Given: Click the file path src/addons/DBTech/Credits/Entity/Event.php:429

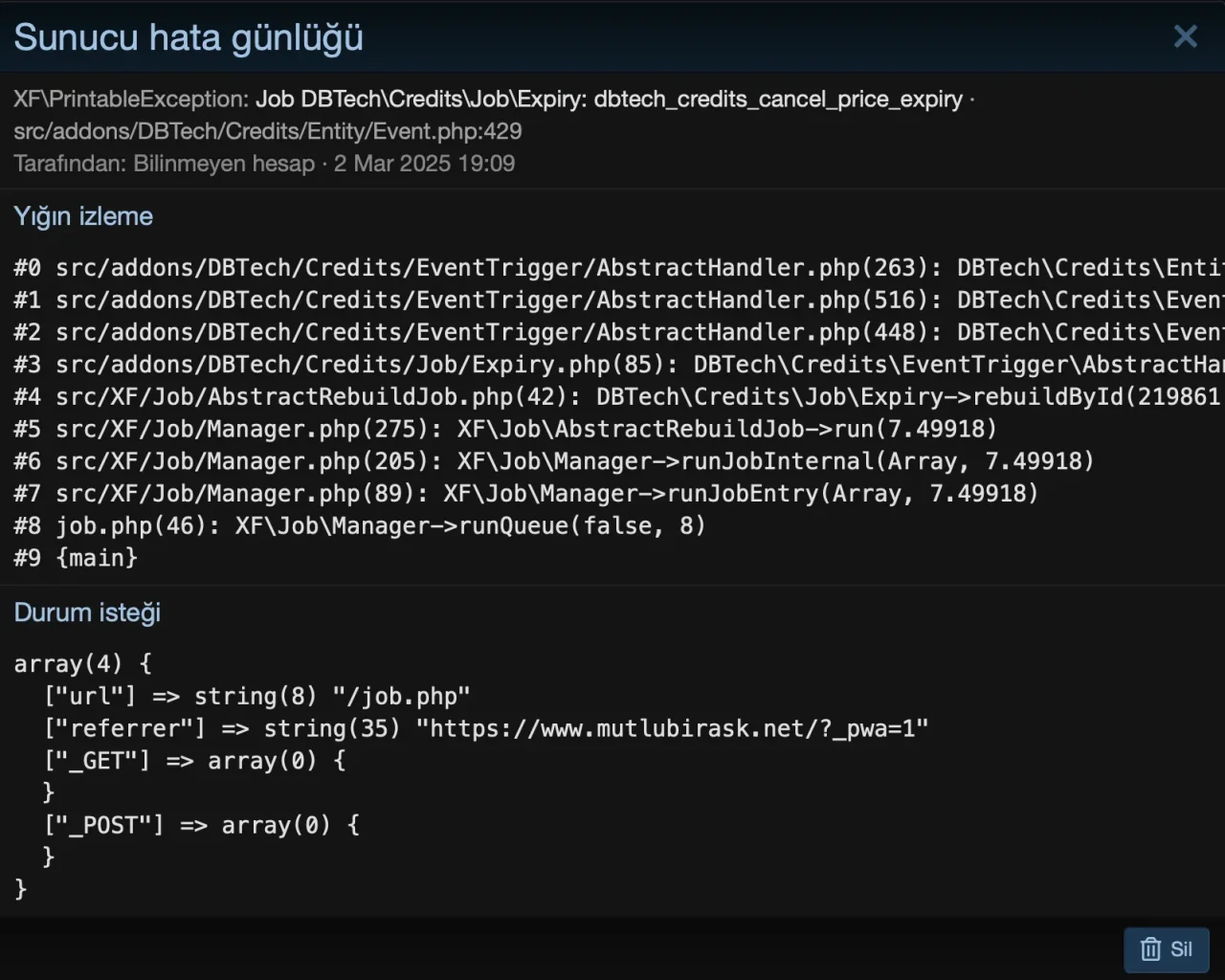Looking at the screenshot, I should click(268, 131).
